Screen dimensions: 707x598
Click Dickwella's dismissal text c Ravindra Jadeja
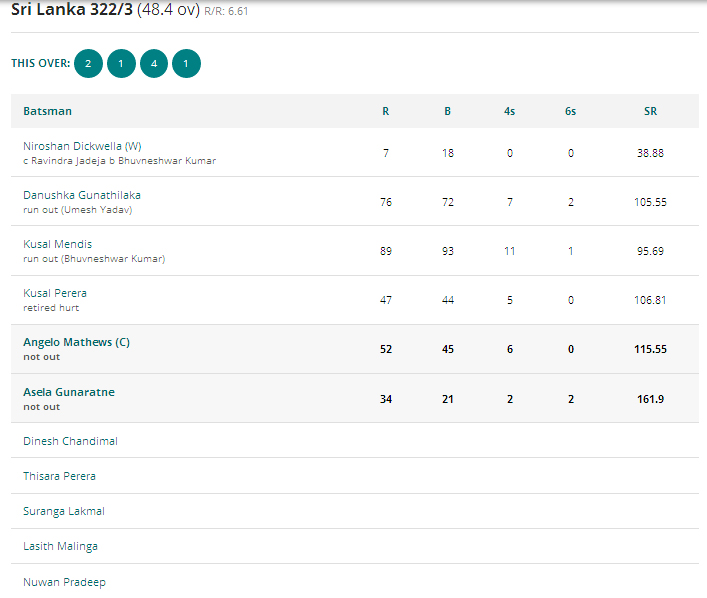pos(119,161)
